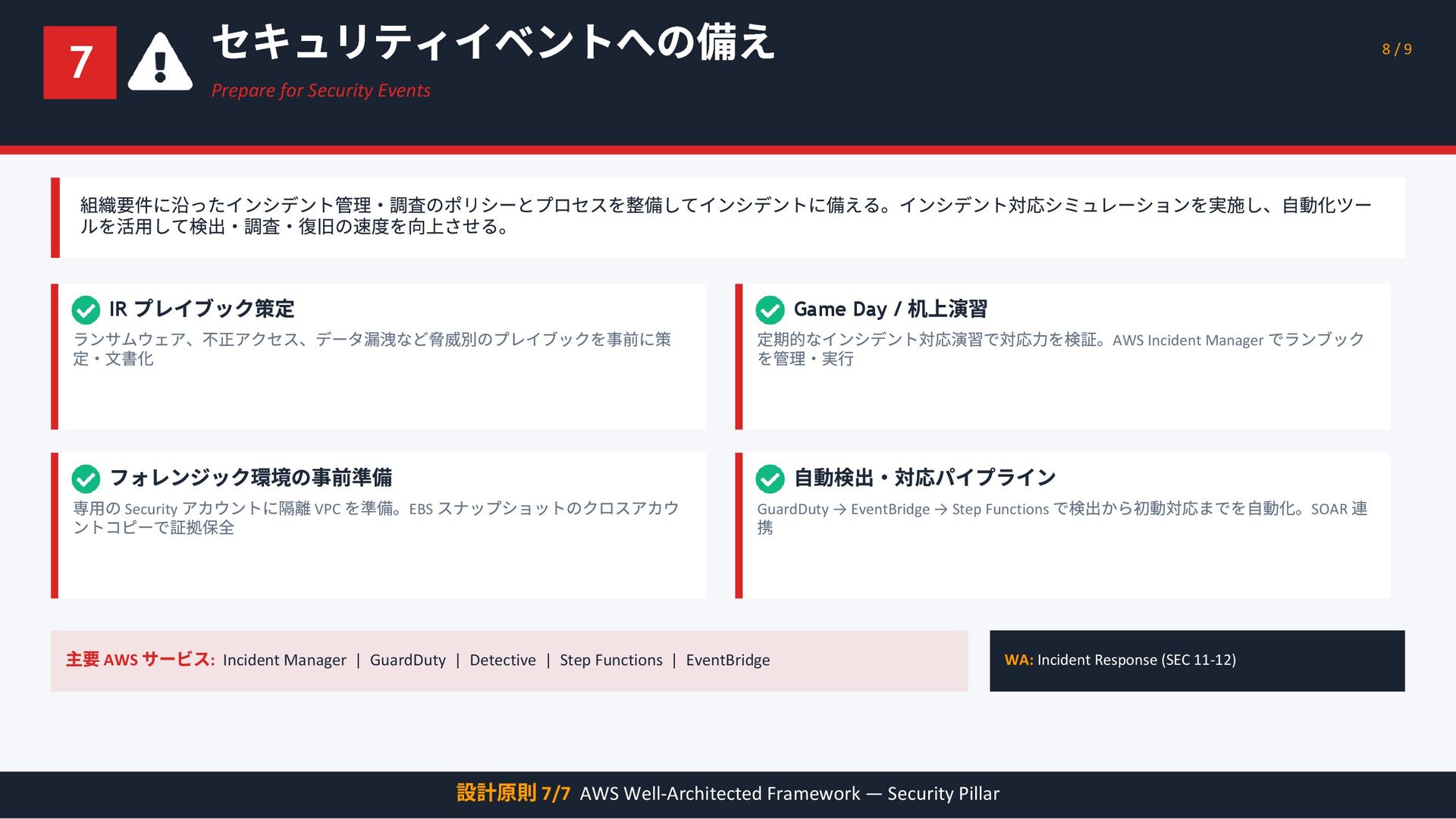The width and height of the screenshot is (1456, 819).
Task: Click EventBridge in the services bar
Action: tap(727, 661)
